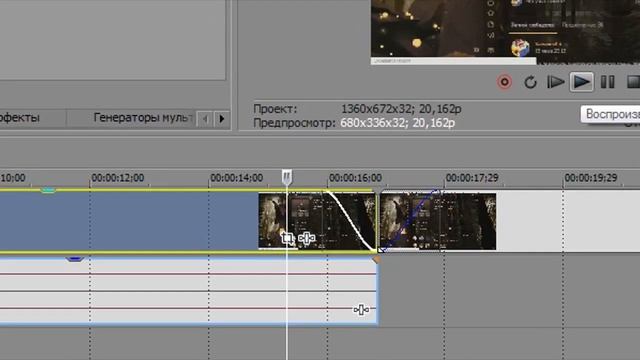
Task: Open Event Pan/Crop on first clip
Action: click(287, 238)
